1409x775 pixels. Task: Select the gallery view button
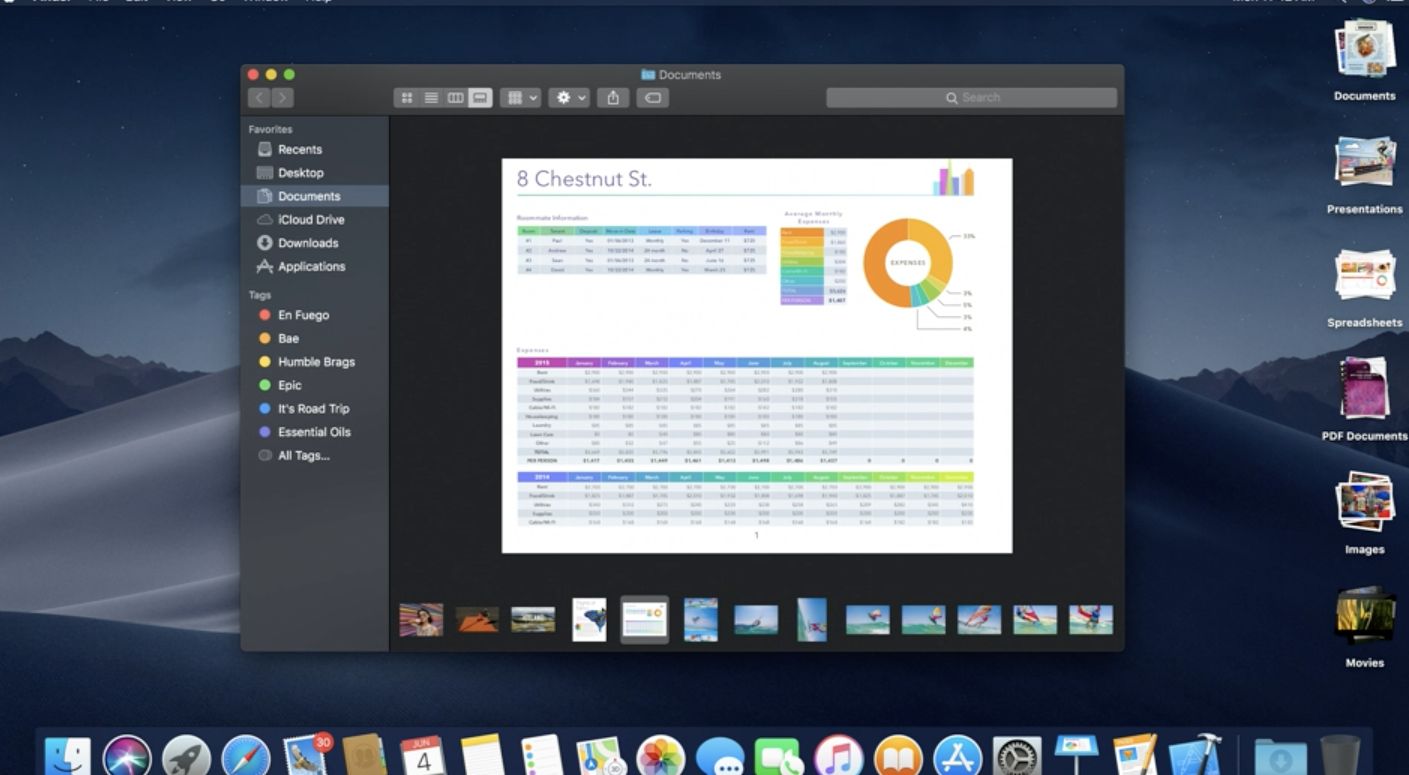tap(480, 98)
